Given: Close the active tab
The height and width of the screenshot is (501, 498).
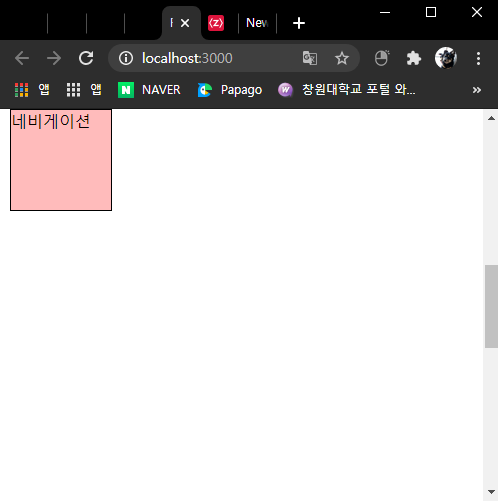Looking at the screenshot, I should [185, 23].
